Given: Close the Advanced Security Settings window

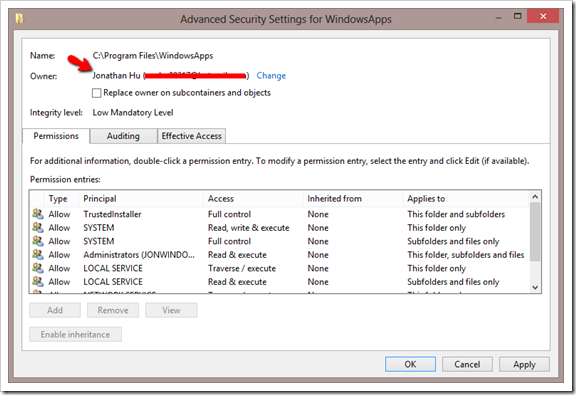Looking at the screenshot, I should click(x=543, y=17).
